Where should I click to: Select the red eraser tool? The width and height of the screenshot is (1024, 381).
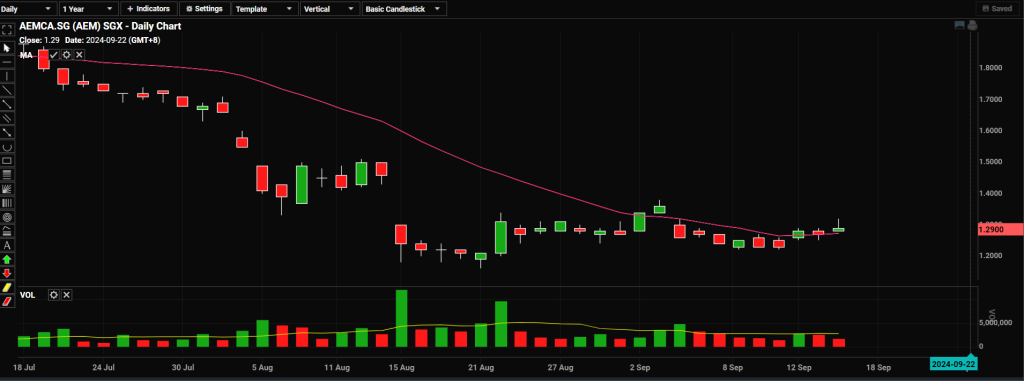click(7, 301)
